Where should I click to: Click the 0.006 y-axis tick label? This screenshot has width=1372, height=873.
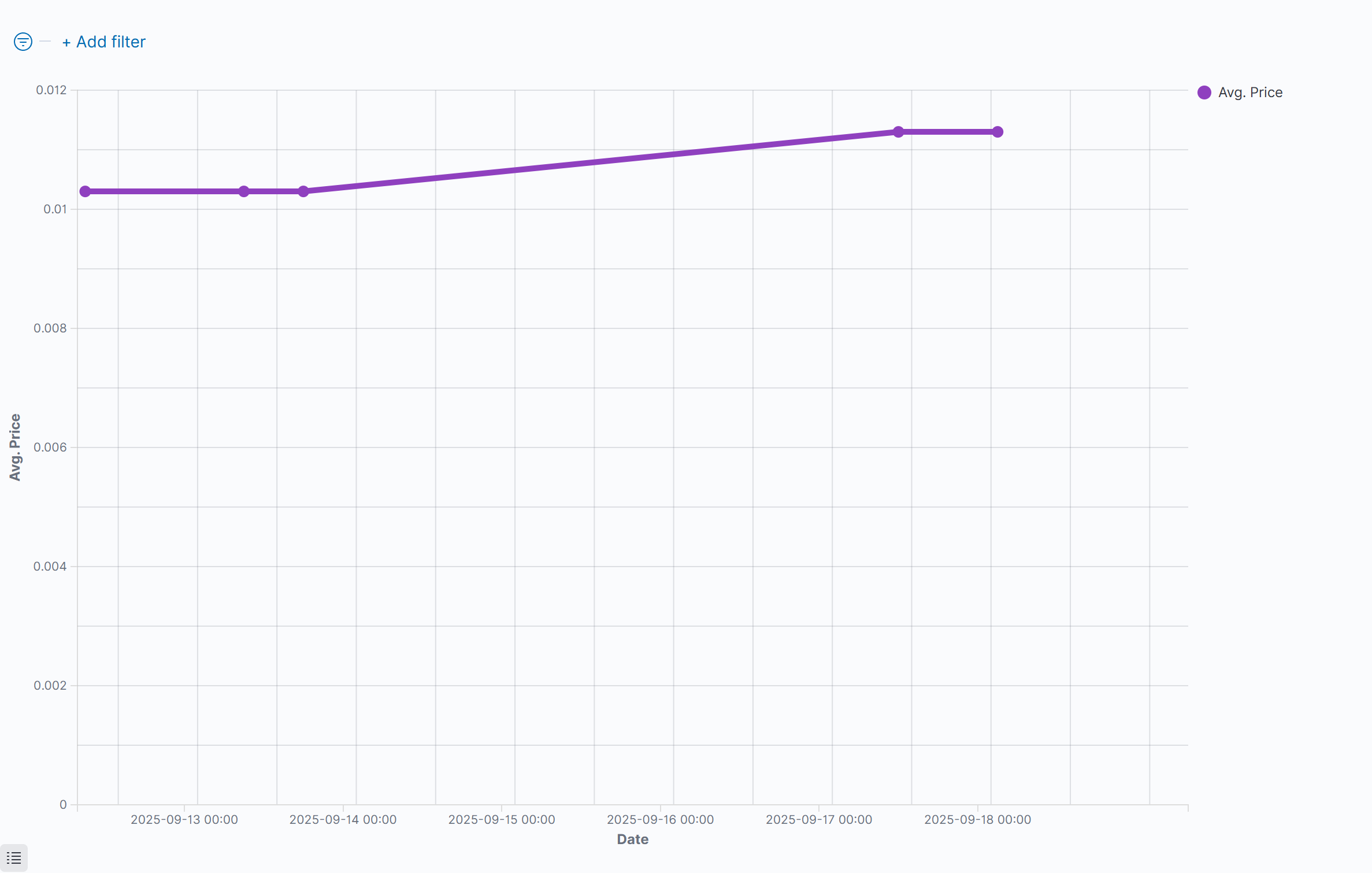[50, 447]
